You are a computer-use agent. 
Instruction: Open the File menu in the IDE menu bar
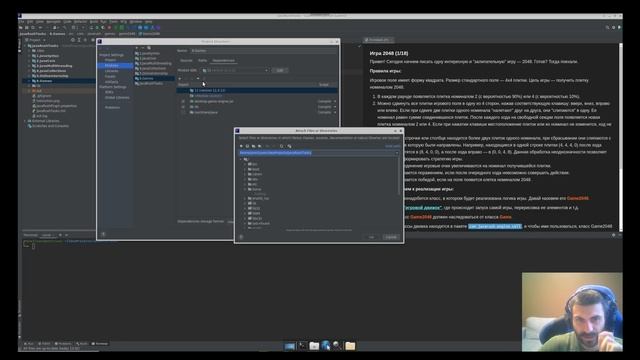22,22
